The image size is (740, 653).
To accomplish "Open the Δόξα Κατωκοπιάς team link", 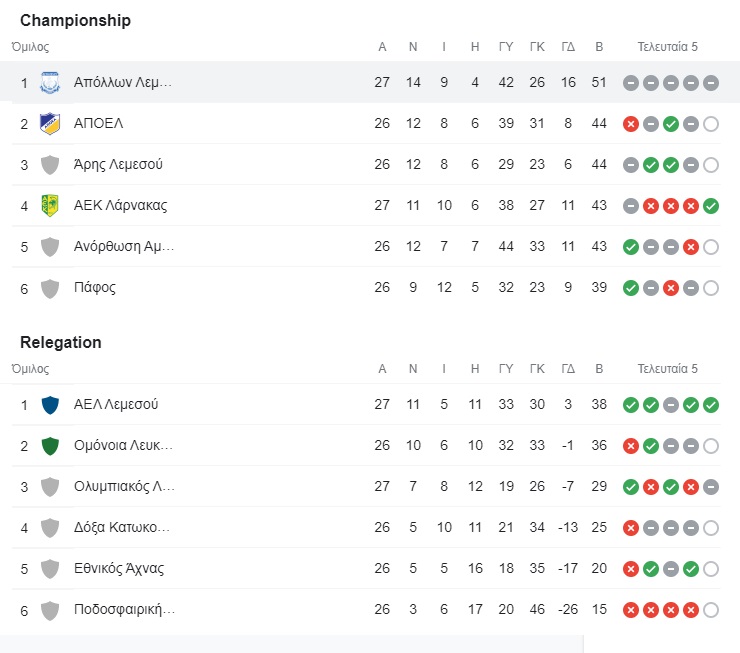I will click(122, 527).
